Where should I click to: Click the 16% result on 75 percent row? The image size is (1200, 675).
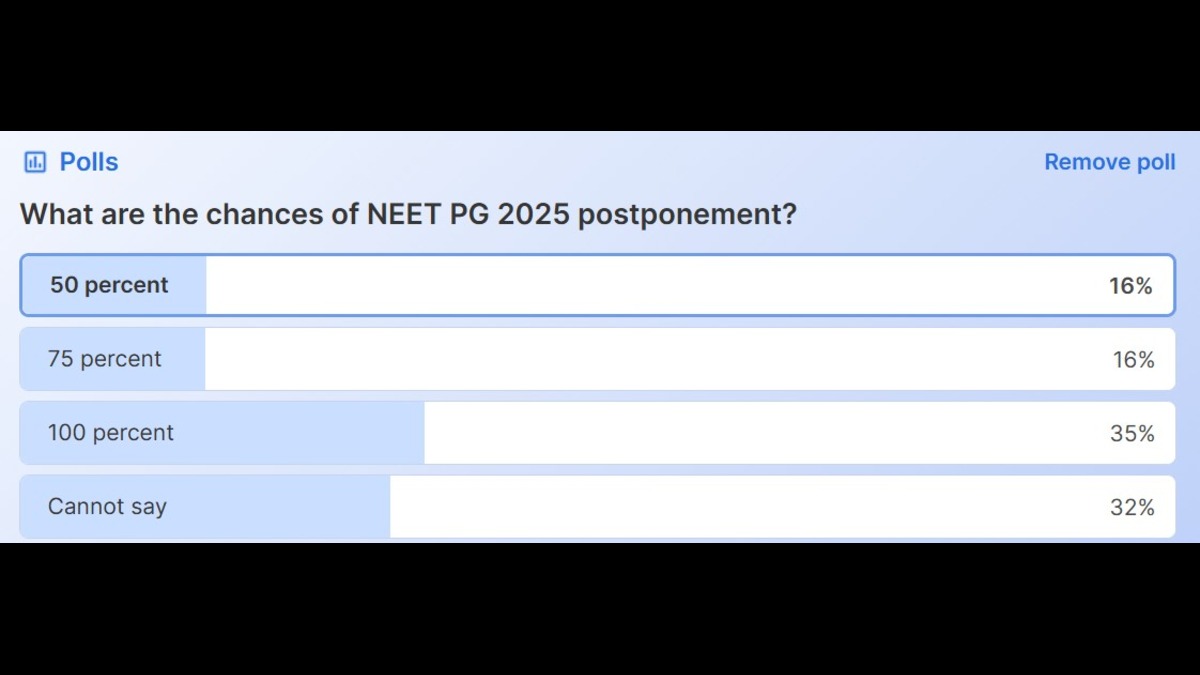pos(1133,360)
